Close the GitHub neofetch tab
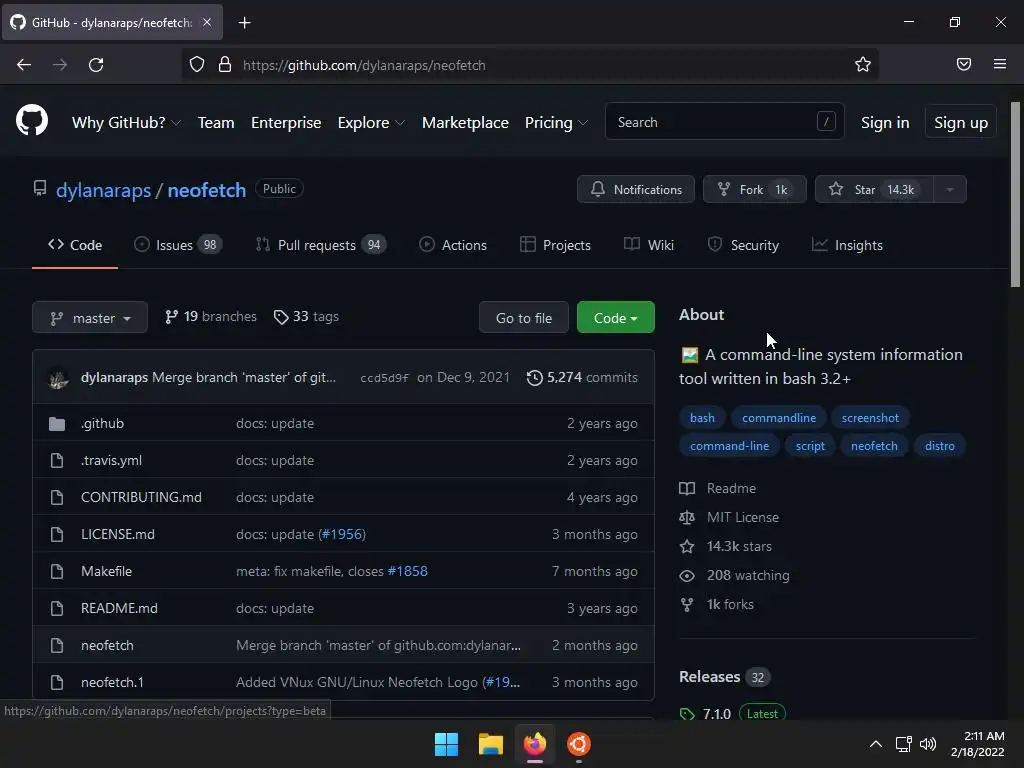The height and width of the screenshot is (768, 1024). (207, 22)
